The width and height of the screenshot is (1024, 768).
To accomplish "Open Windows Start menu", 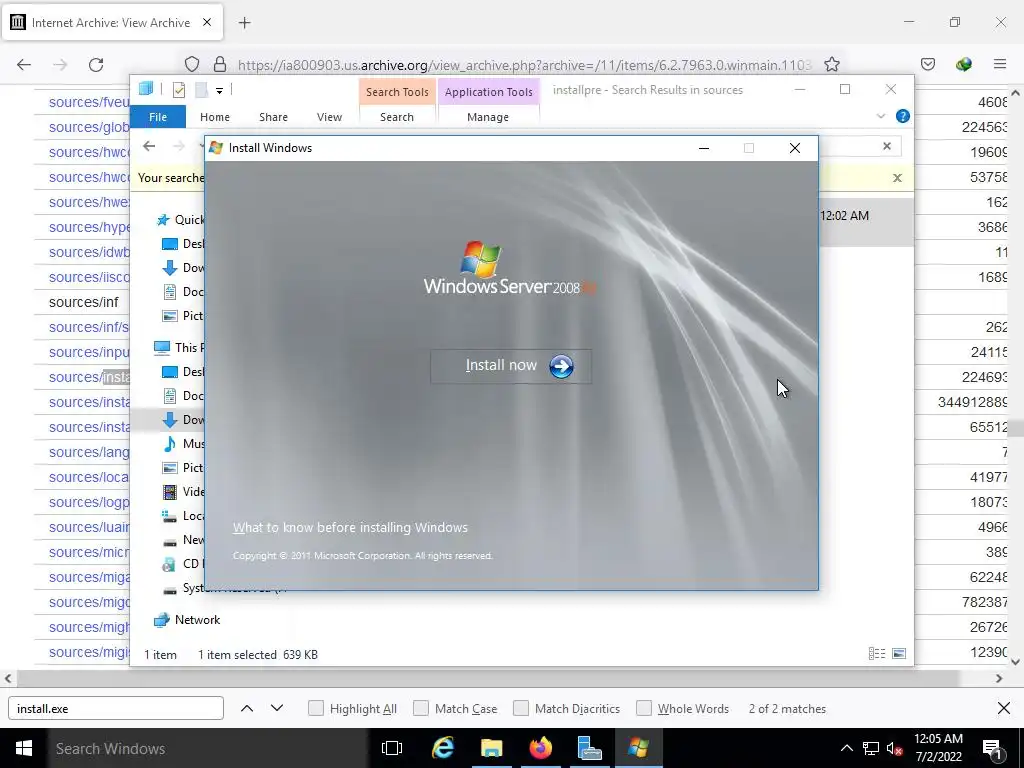I will point(24,748).
